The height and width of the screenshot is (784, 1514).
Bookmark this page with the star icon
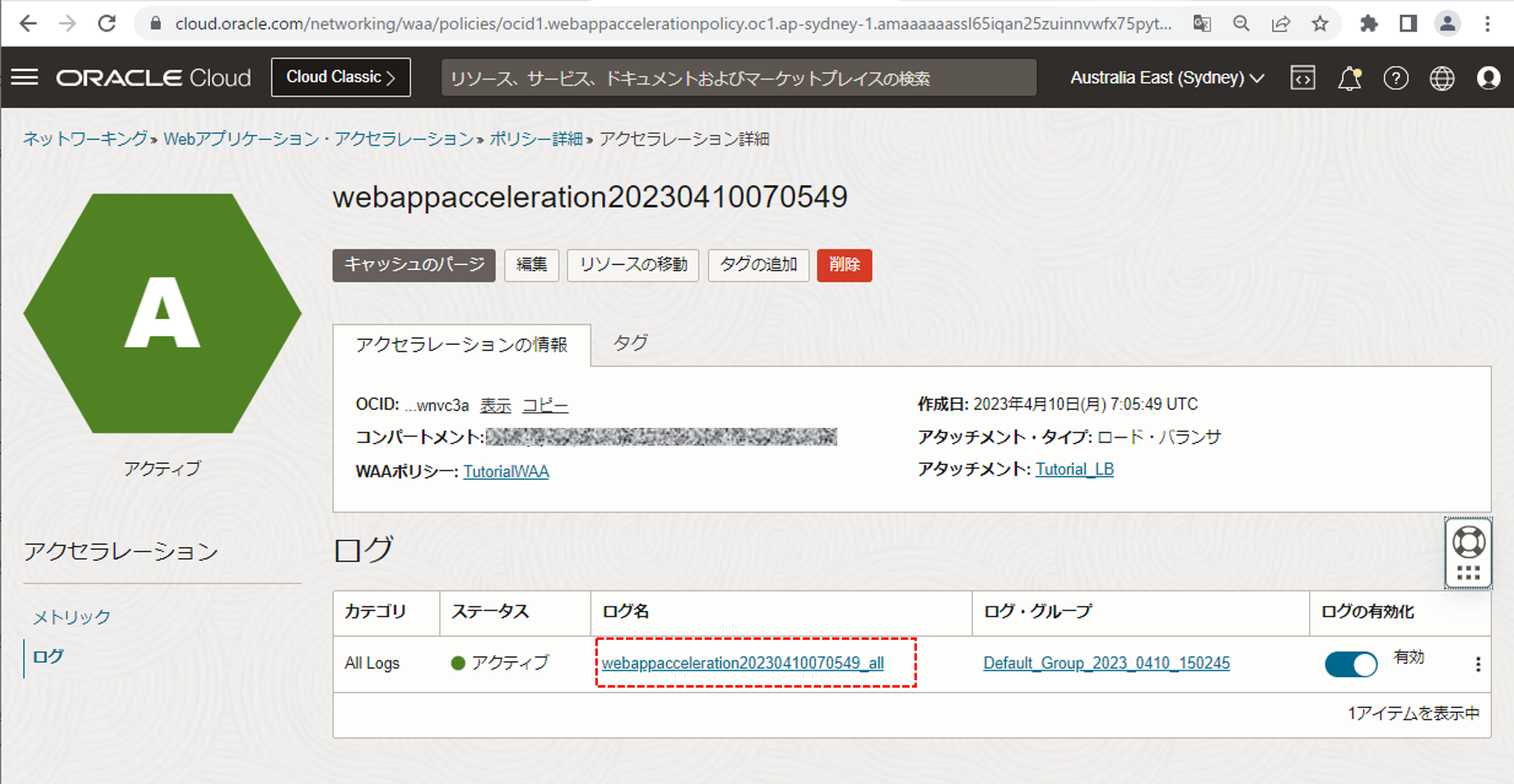tap(1320, 24)
